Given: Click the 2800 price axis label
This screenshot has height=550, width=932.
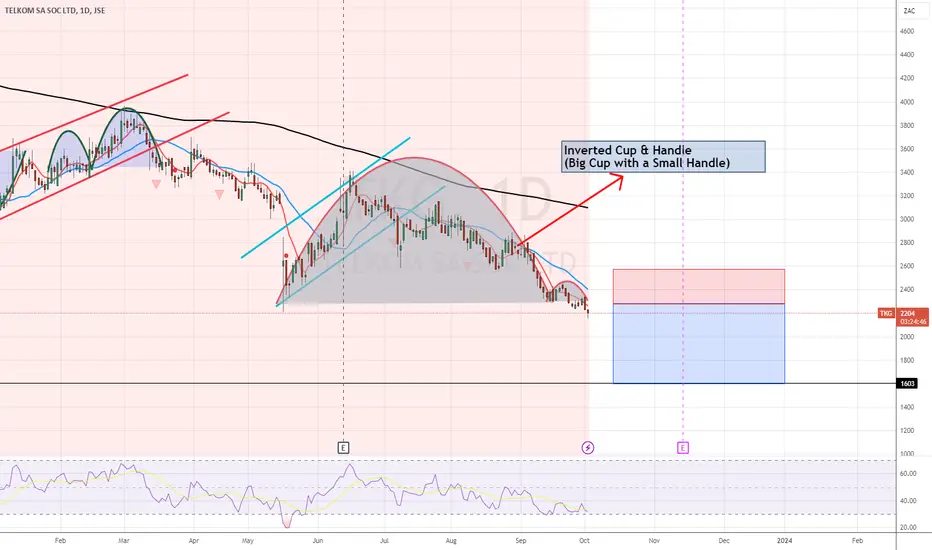Looking at the screenshot, I should pyautogui.click(x=907, y=243).
